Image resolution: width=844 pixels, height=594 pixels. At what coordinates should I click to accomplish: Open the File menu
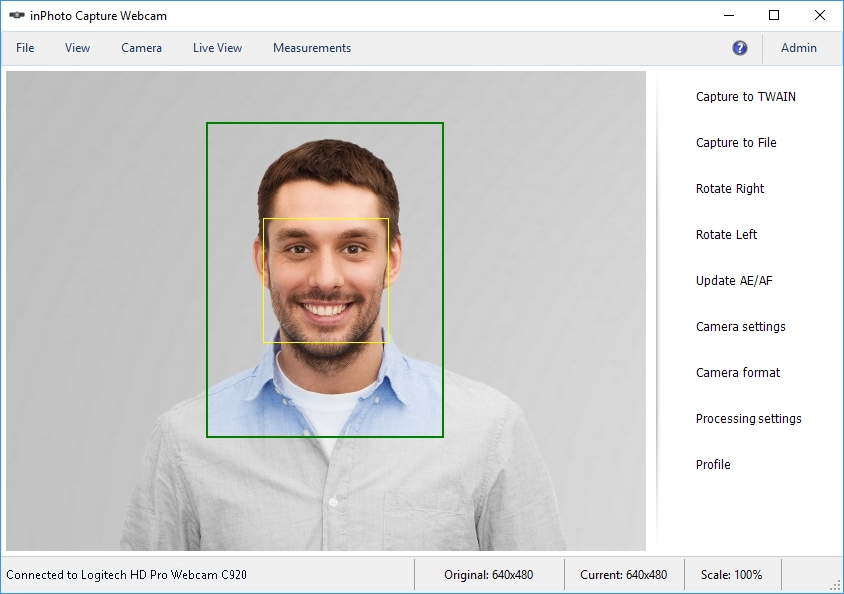tap(25, 48)
